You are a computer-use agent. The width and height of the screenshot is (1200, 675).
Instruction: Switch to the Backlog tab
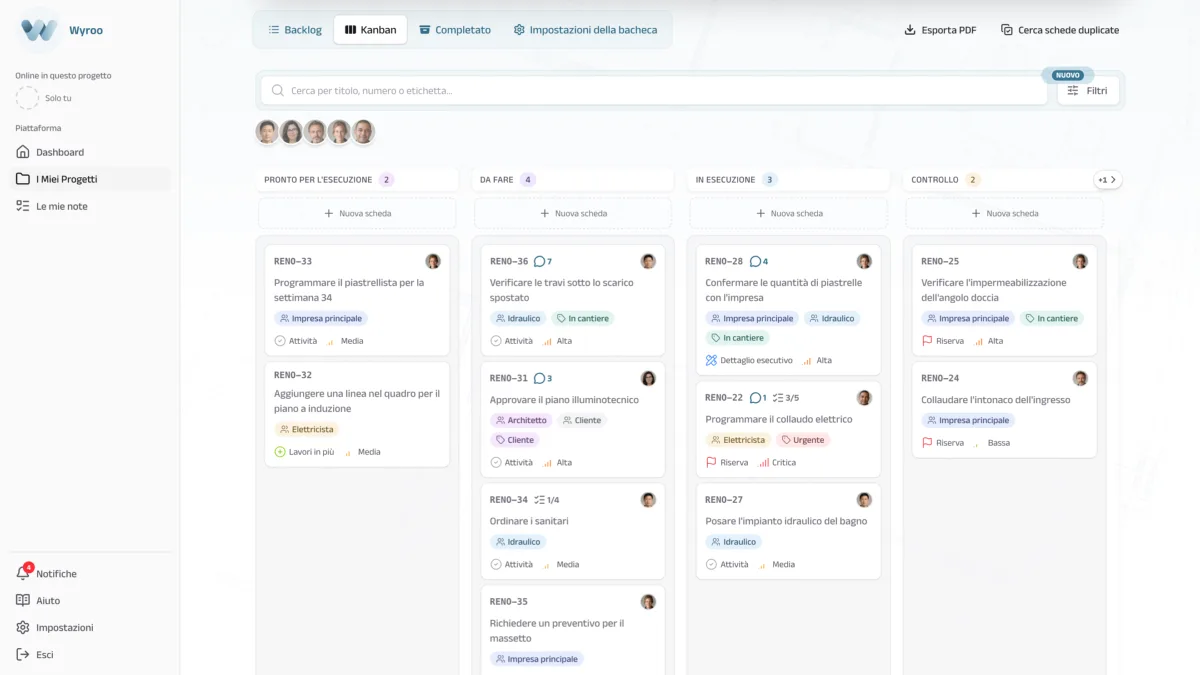coord(295,30)
